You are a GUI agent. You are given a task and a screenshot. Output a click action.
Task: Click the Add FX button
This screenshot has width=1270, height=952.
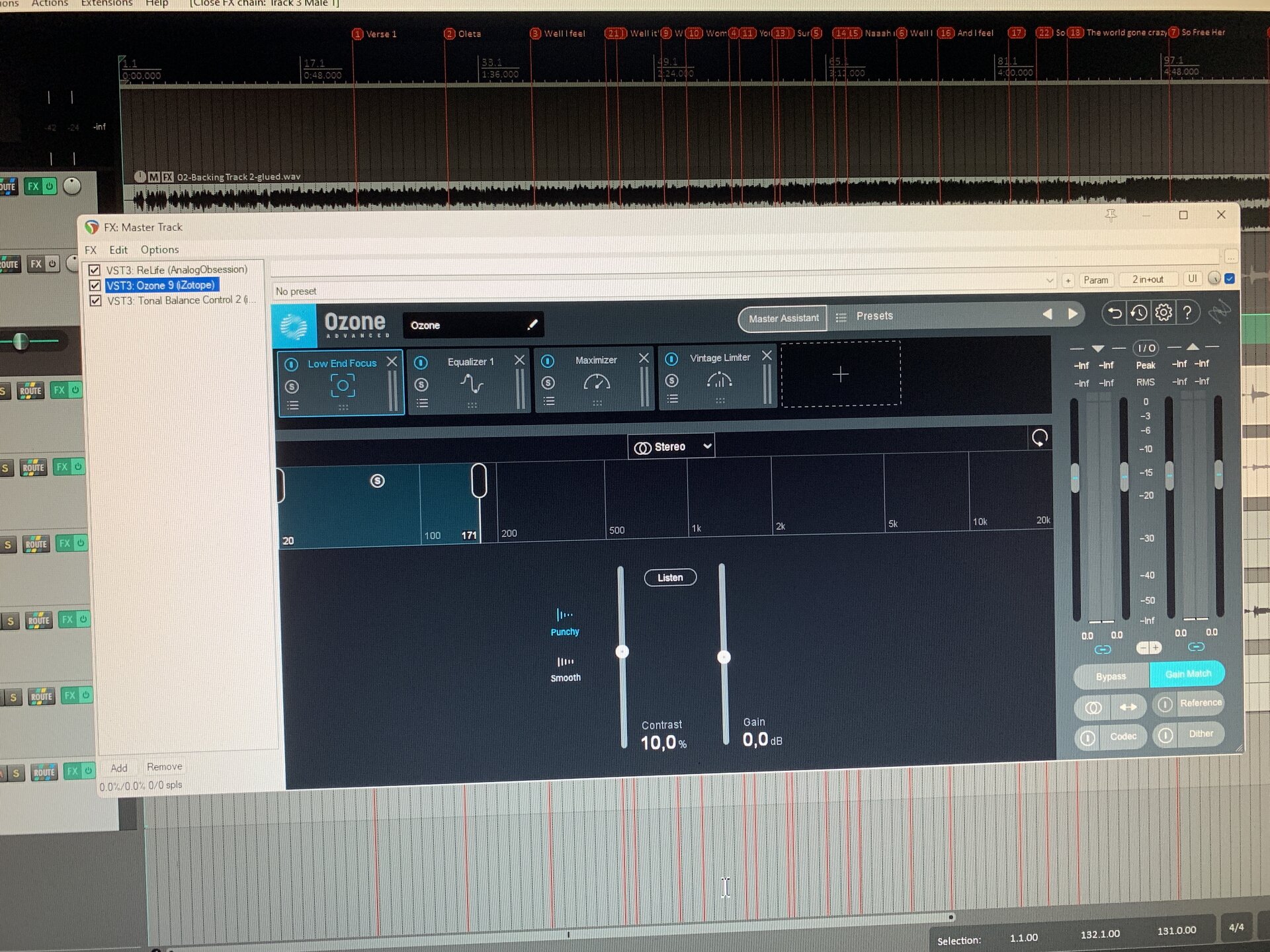click(x=119, y=768)
